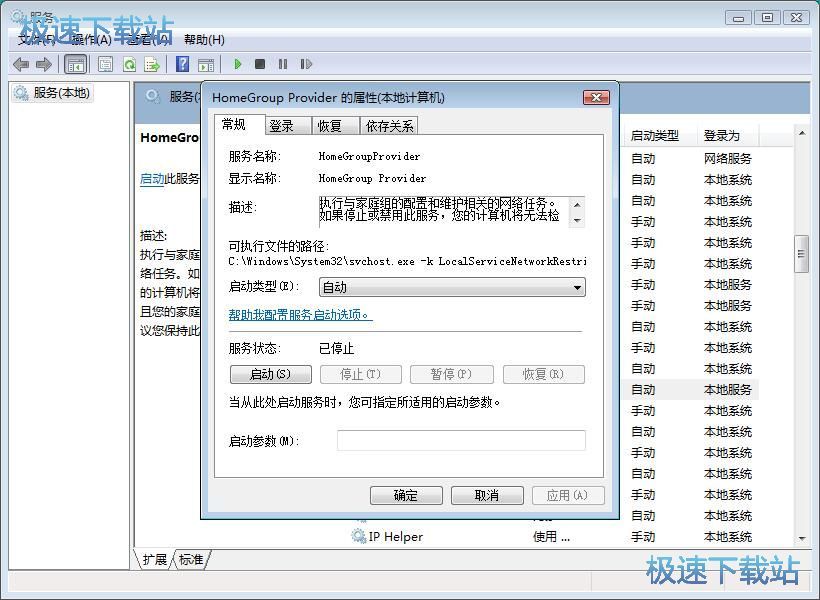Cancel the dialog with 取消

tap(487, 495)
